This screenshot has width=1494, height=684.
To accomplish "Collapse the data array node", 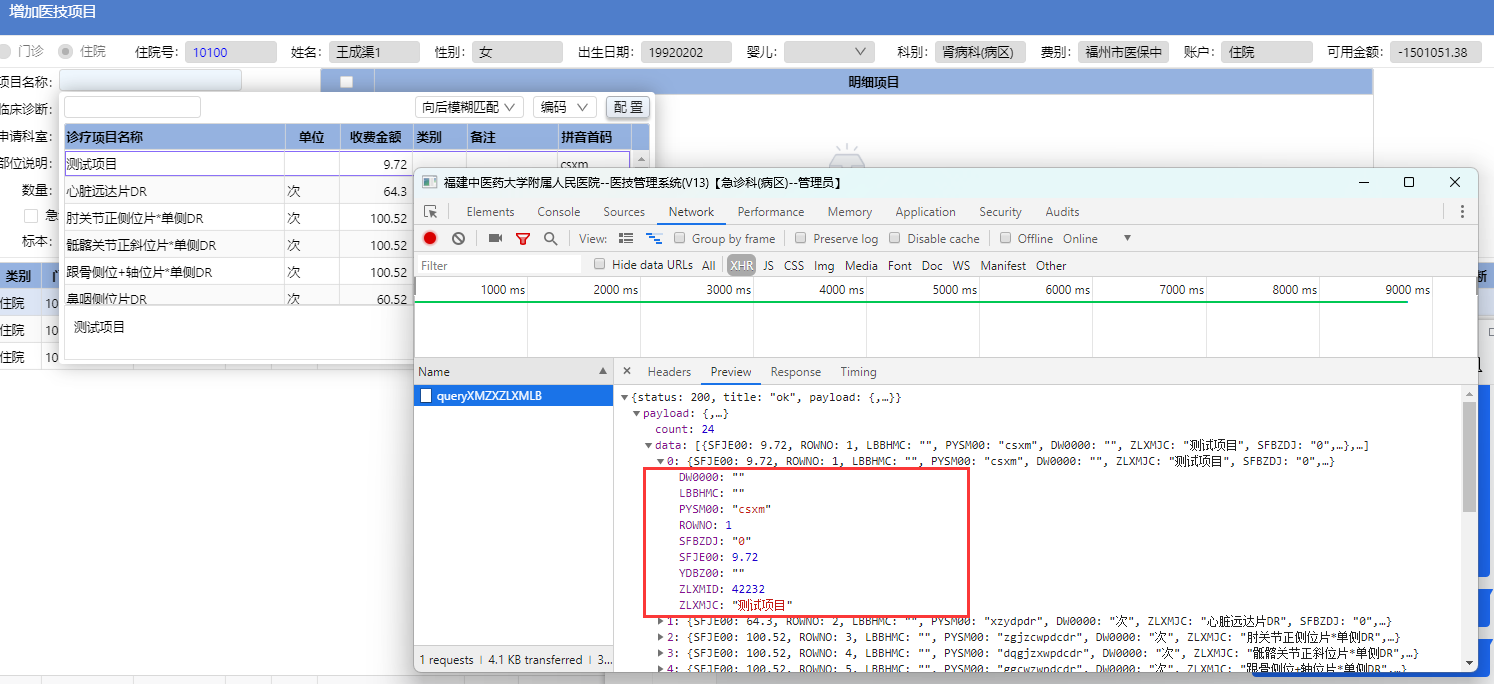I will 648,445.
